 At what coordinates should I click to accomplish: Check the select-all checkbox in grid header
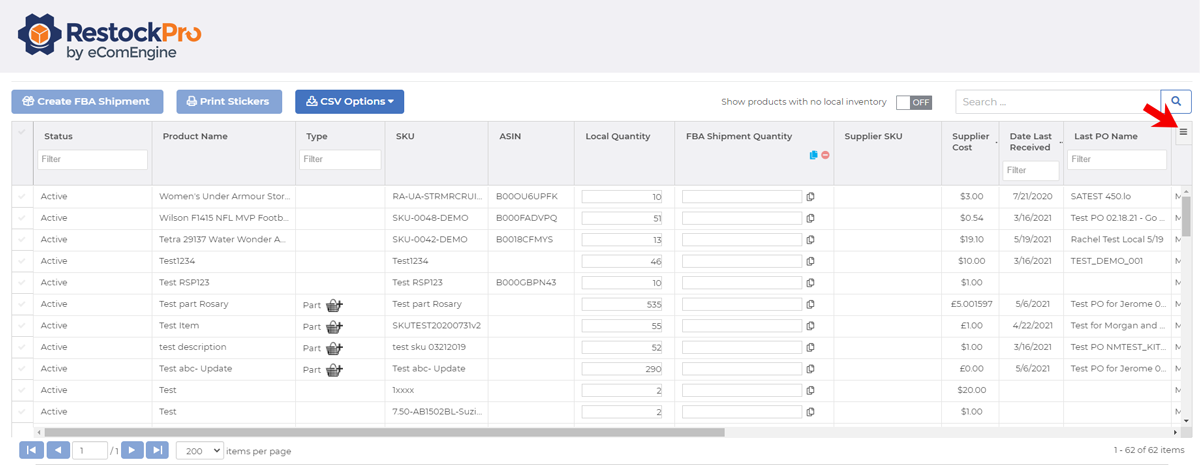(x=22, y=133)
